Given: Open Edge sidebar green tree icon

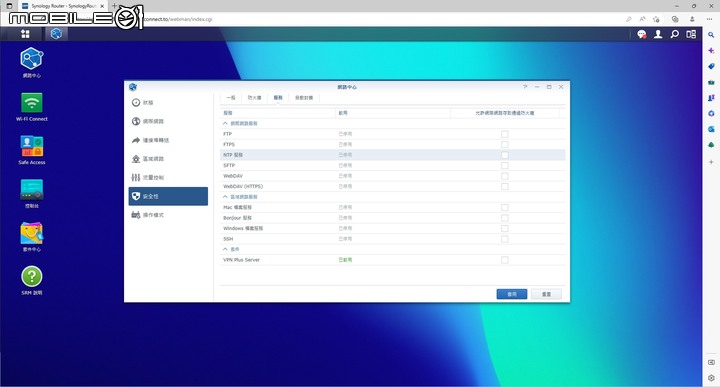Looking at the screenshot, I should pos(711,145).
